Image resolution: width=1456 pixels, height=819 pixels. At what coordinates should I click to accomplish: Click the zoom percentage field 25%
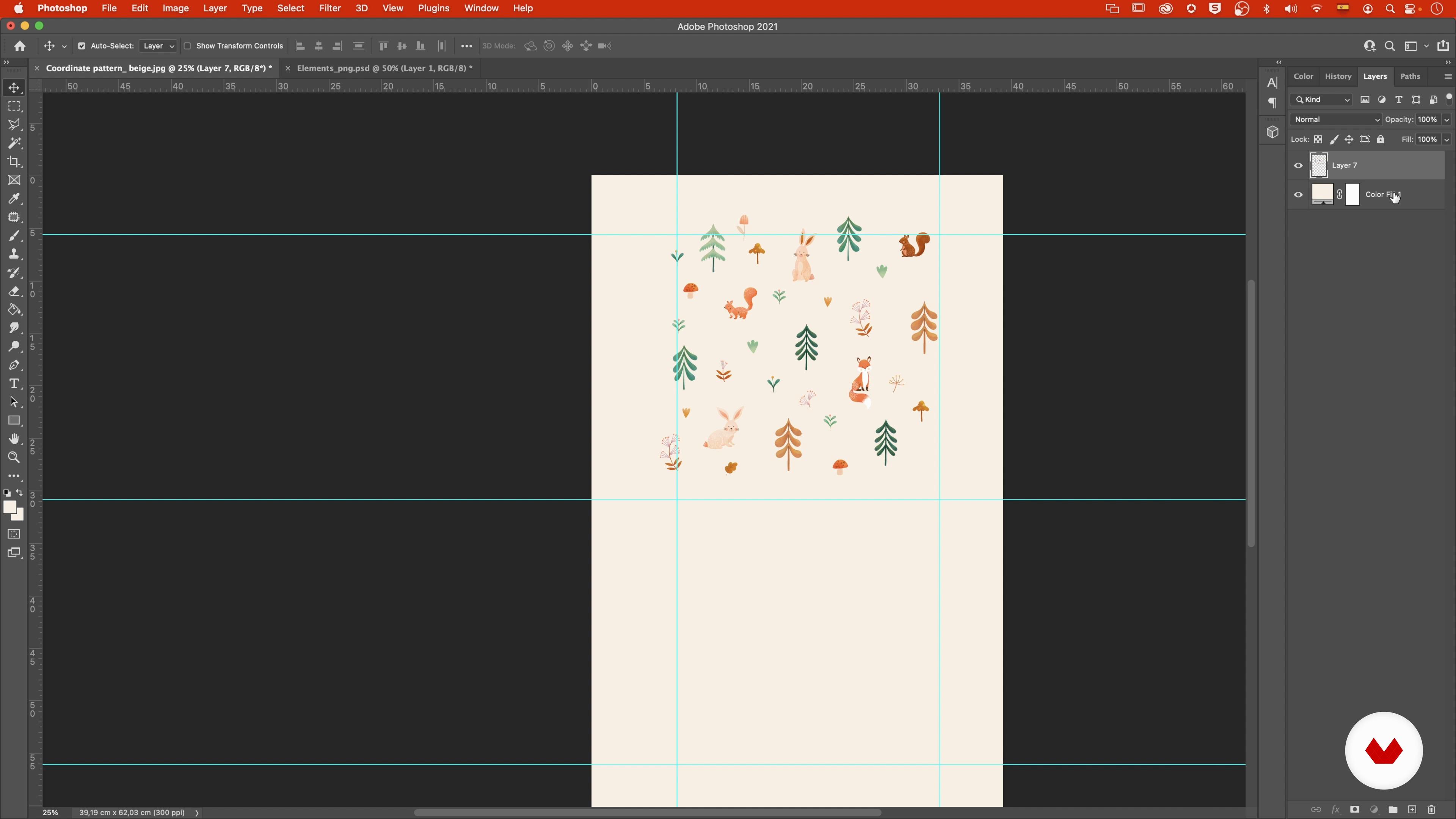pos(50,813)
